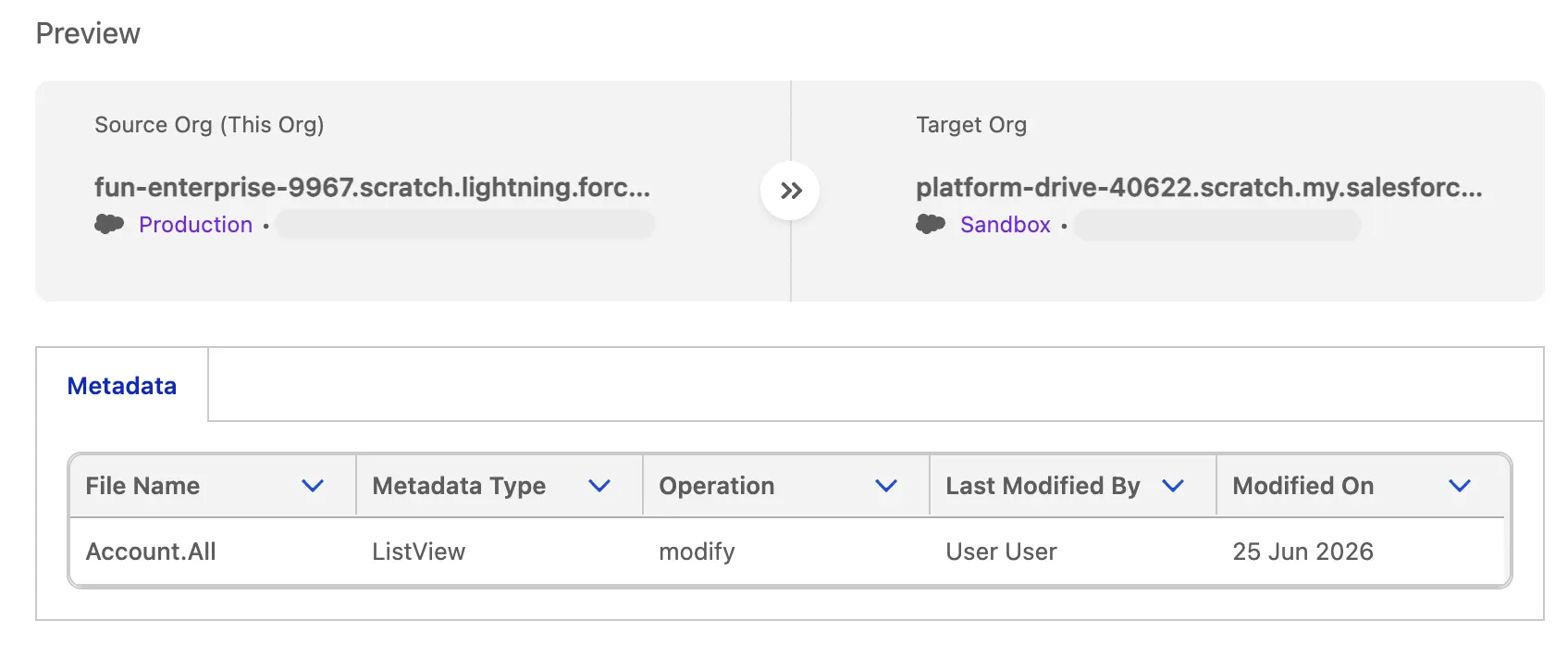Screen dimensions: 1568x645
Task: Open the Operation column dropdown
Action: pos(886,486)
